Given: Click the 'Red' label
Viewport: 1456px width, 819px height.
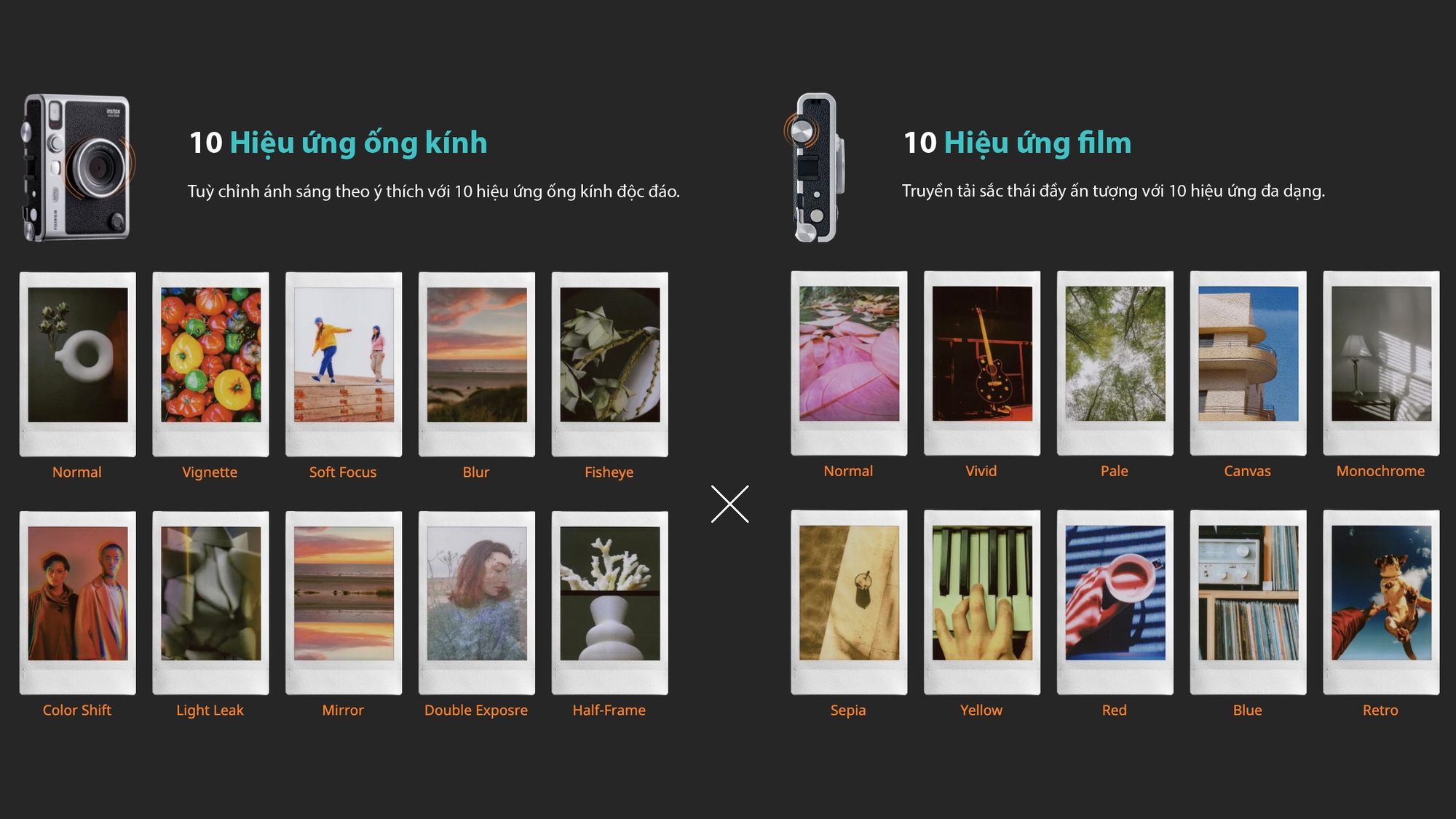Looking at the screenshot, I should click(1115, 710).
